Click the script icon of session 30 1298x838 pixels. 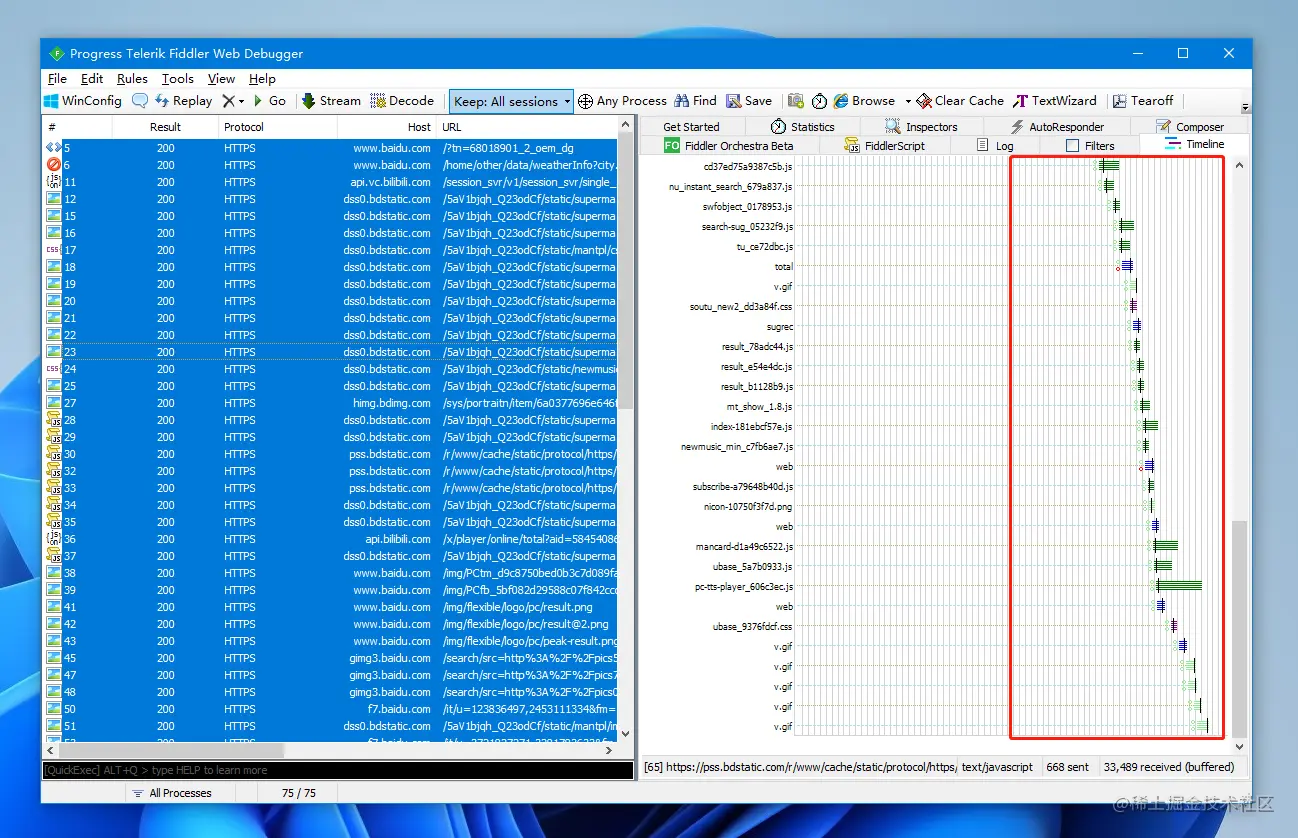pos(54,454)
